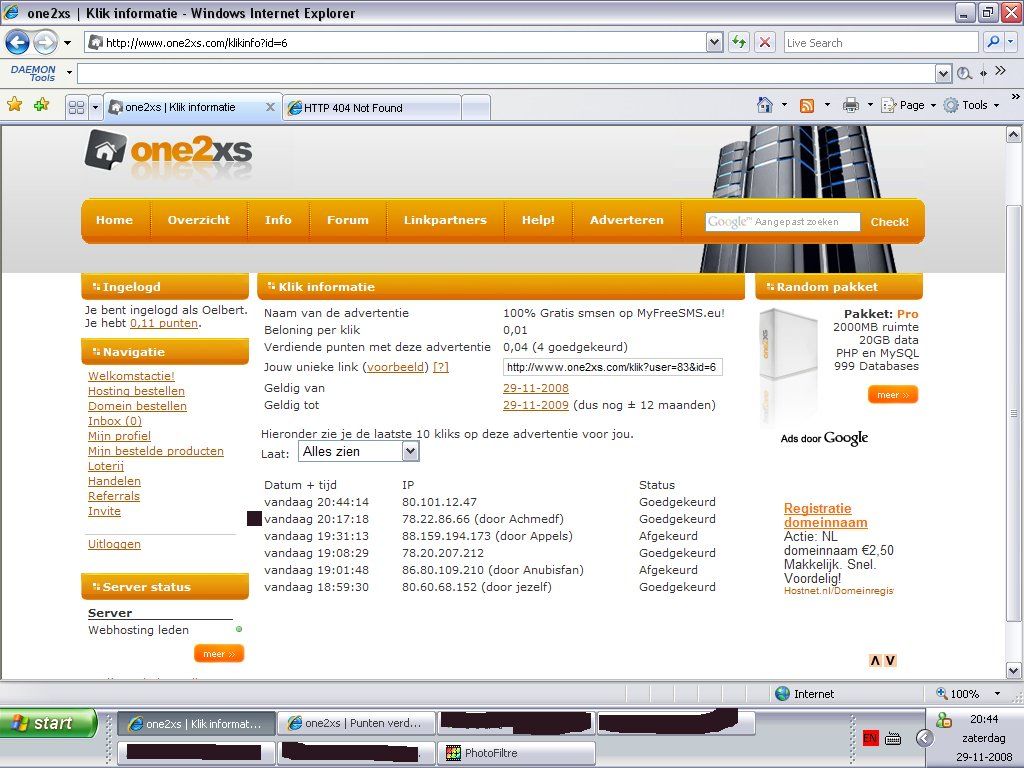Open the Registratie domeinnaam ad link
The image size is (1024, 768).
[x=825, y=515]
